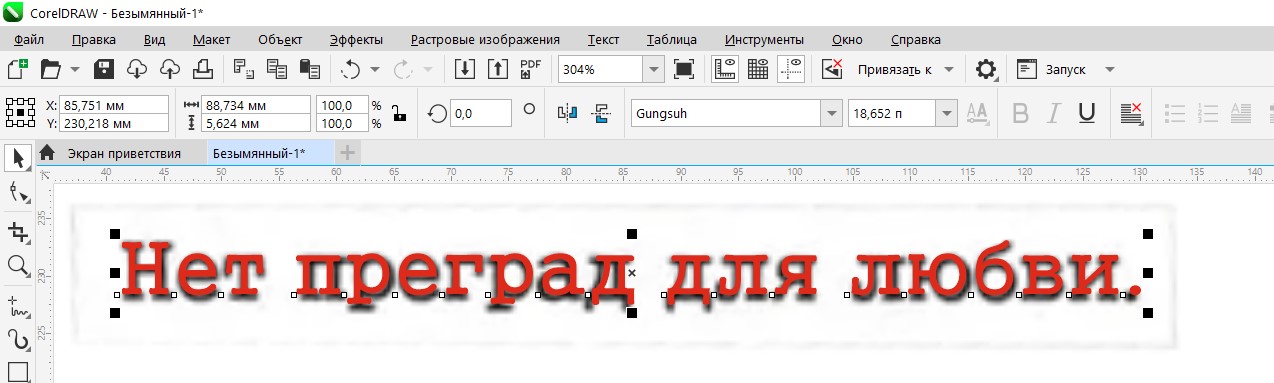Toggle guidelines visibility

(x=791, y=69)
